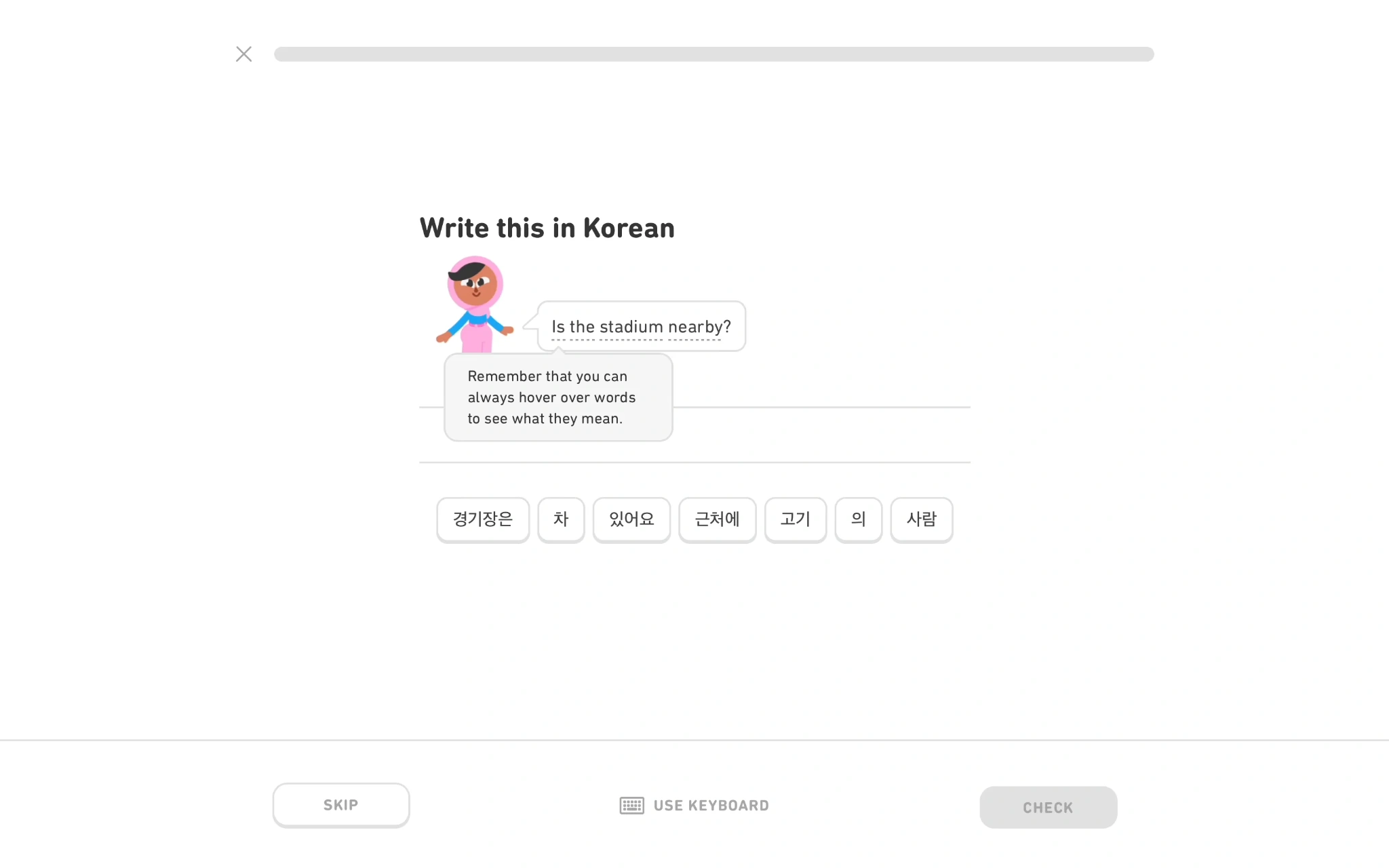
Task: Select the word tile 의
Action: click(x=858, y=519)
